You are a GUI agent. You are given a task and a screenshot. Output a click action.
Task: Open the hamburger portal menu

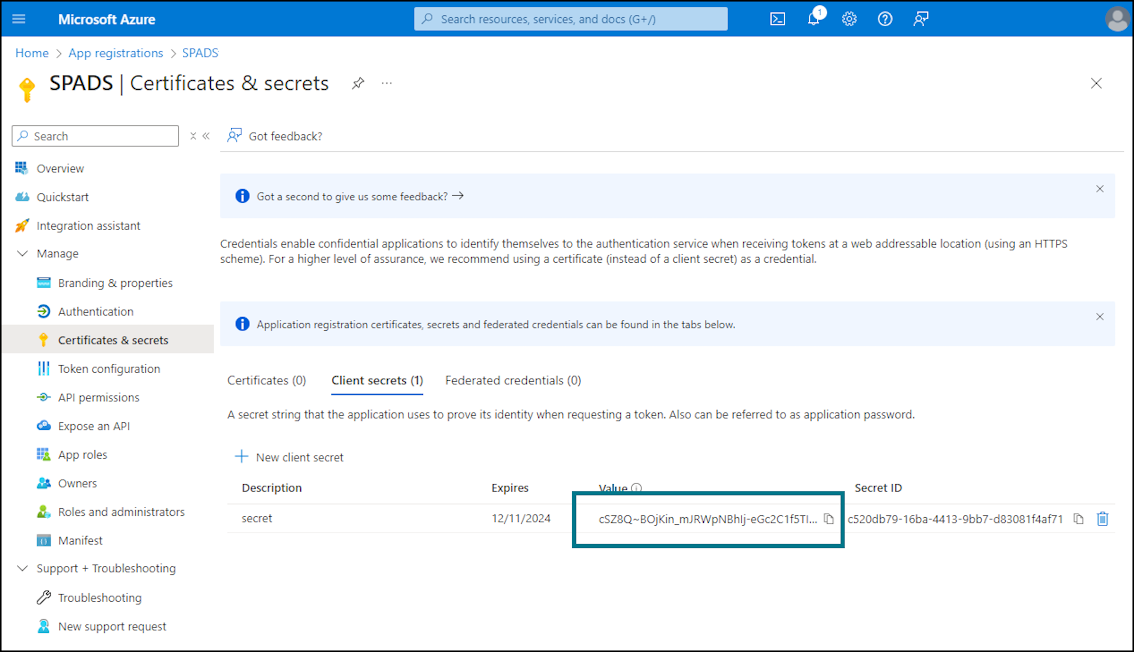[19, 20]
